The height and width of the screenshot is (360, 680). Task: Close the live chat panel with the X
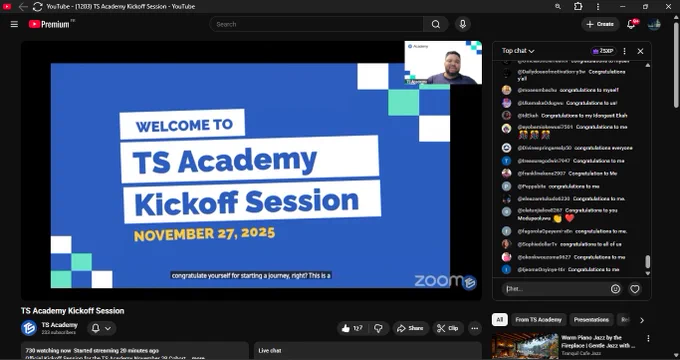(x=640, y=51)
